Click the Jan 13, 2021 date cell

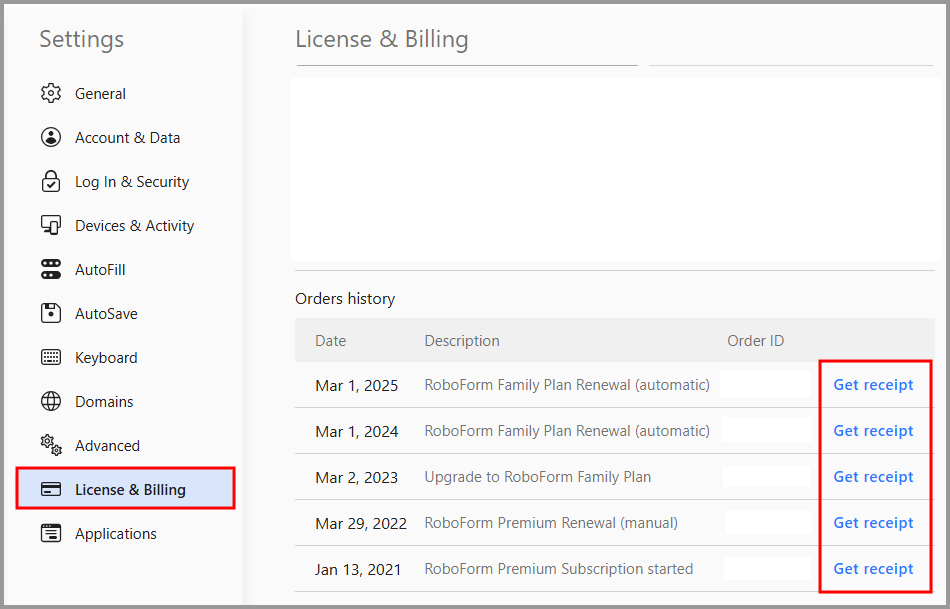pyautogui.click(x=357, y=570)
